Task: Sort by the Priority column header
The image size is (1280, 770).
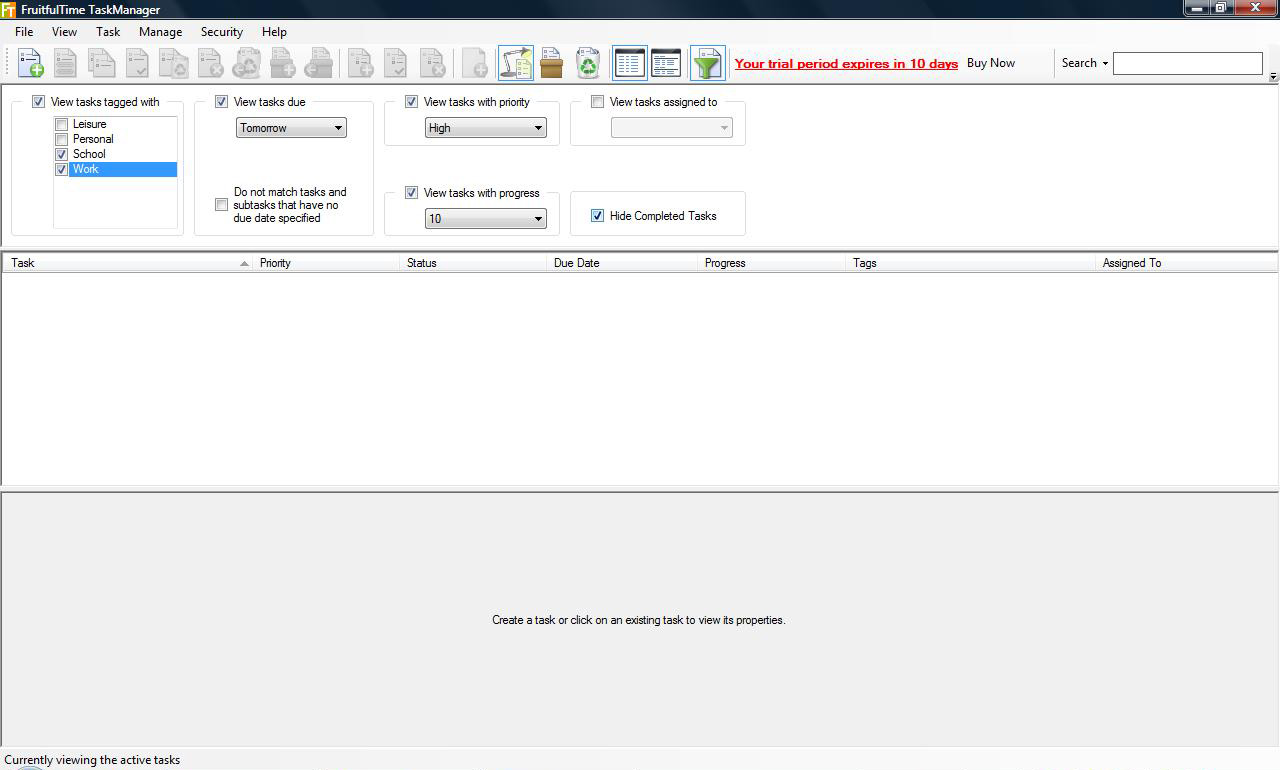Action: click(x=326, y=263)
